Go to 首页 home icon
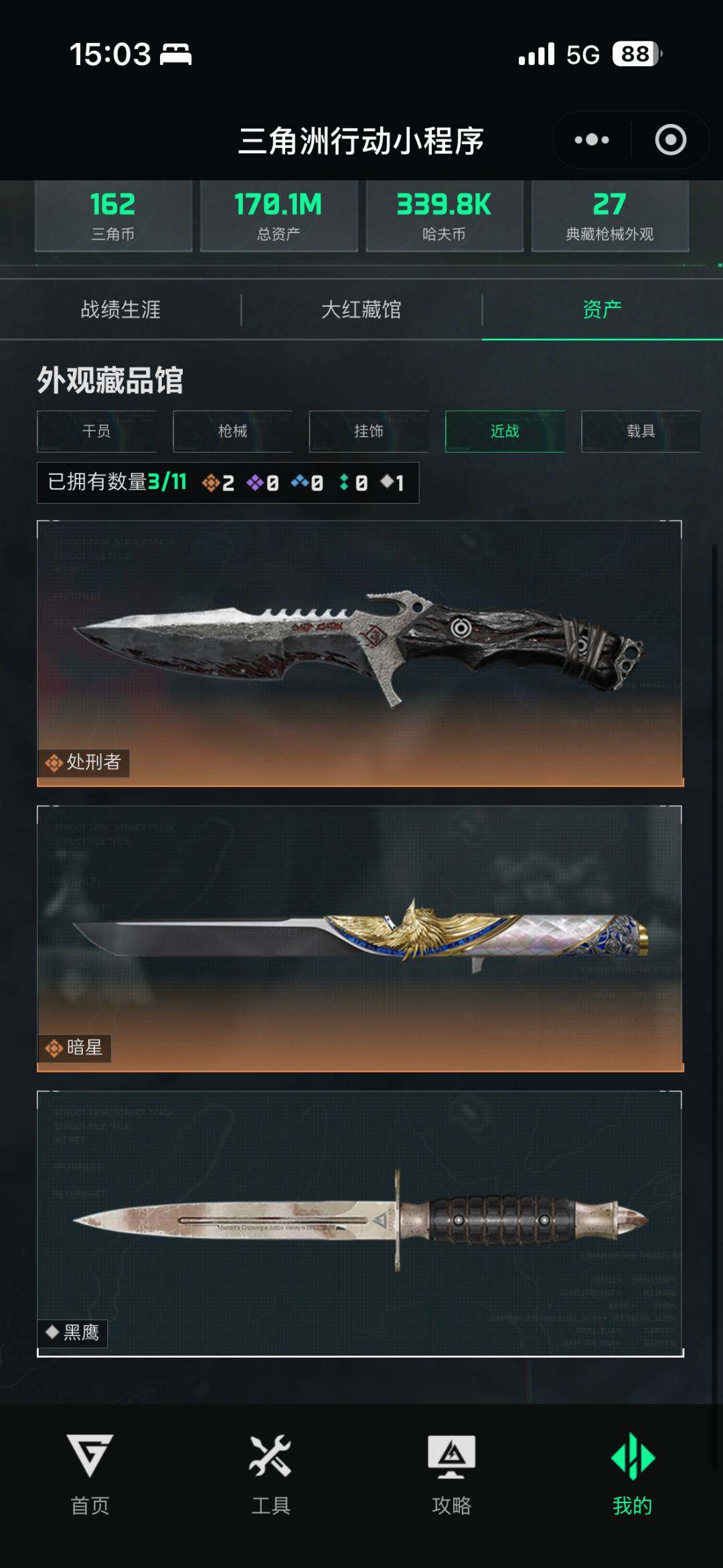 coord(90,1455)
